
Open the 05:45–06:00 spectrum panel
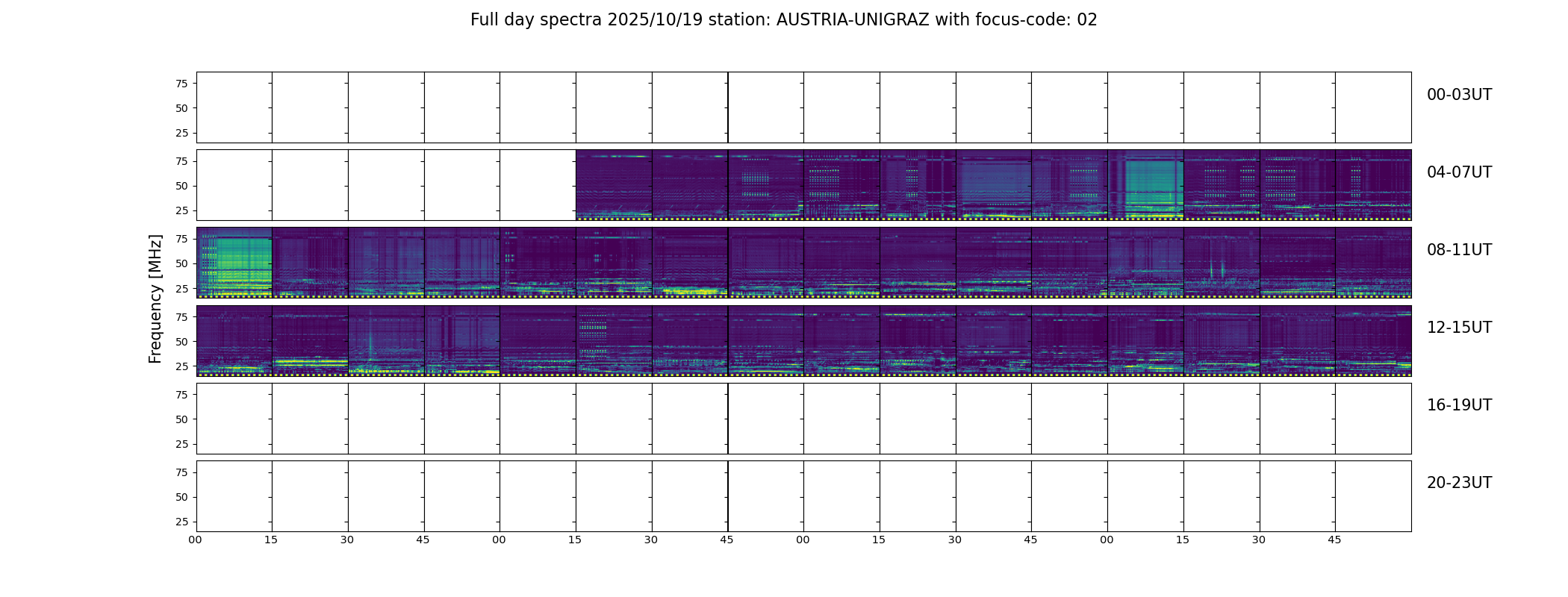click(766, 185)
